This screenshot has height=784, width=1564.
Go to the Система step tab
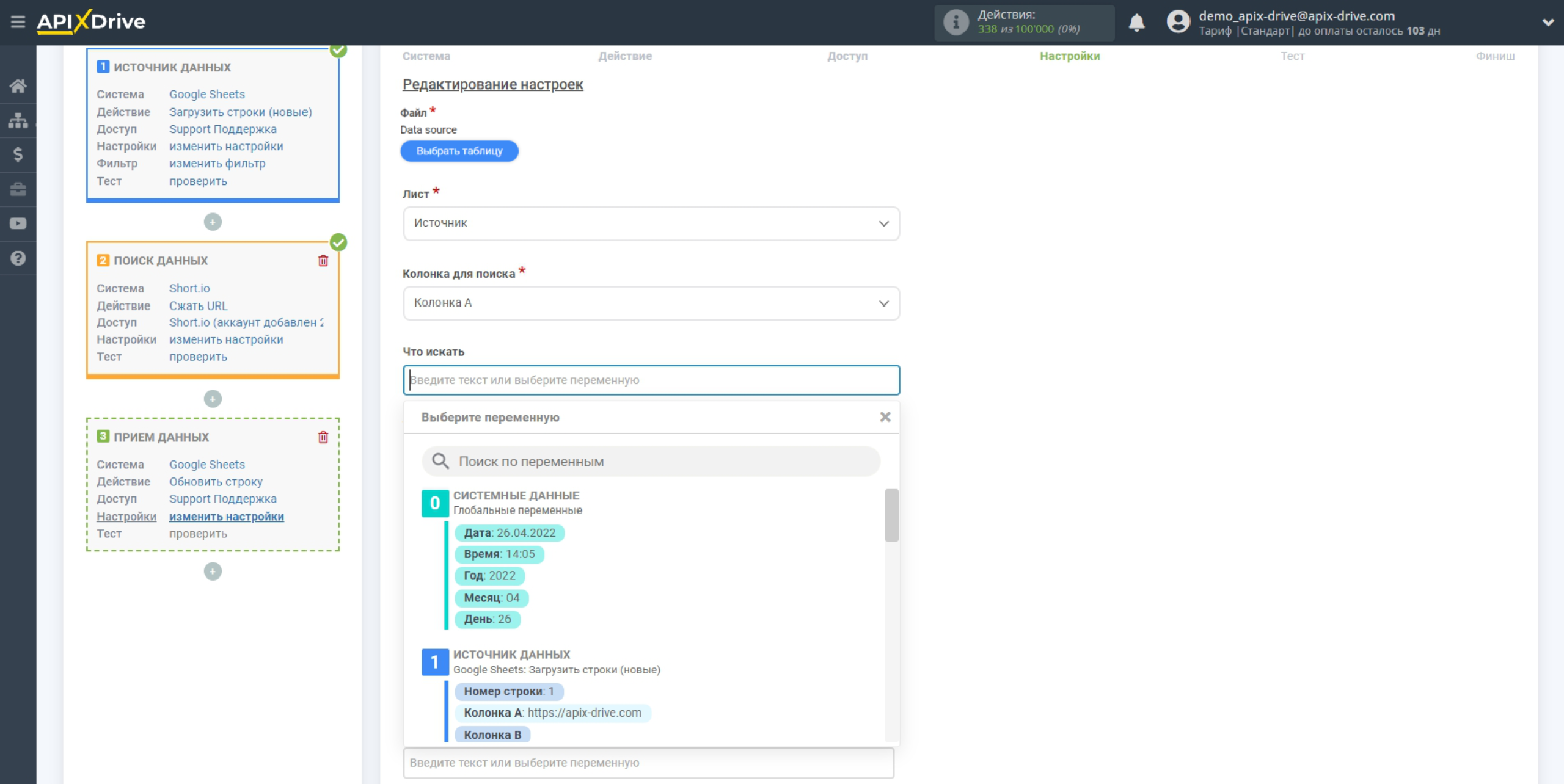pos(426,56)
